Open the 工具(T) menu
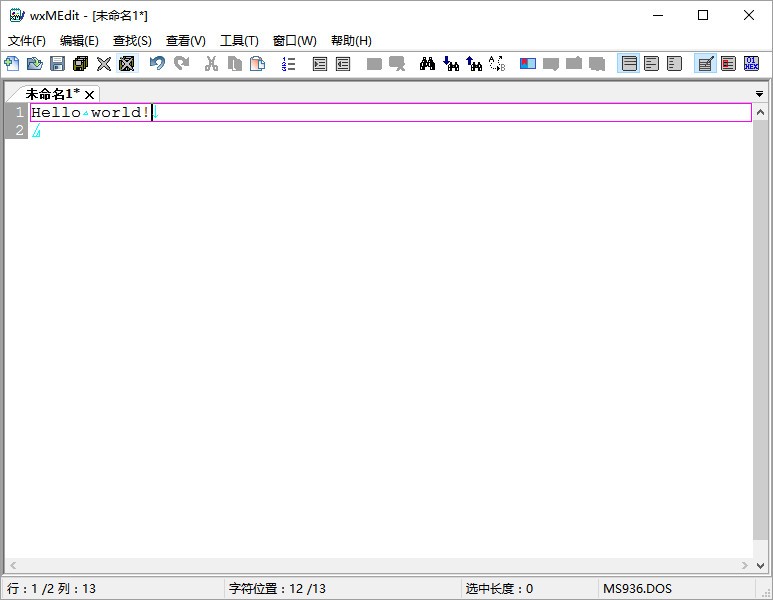 tap(239, 41)
